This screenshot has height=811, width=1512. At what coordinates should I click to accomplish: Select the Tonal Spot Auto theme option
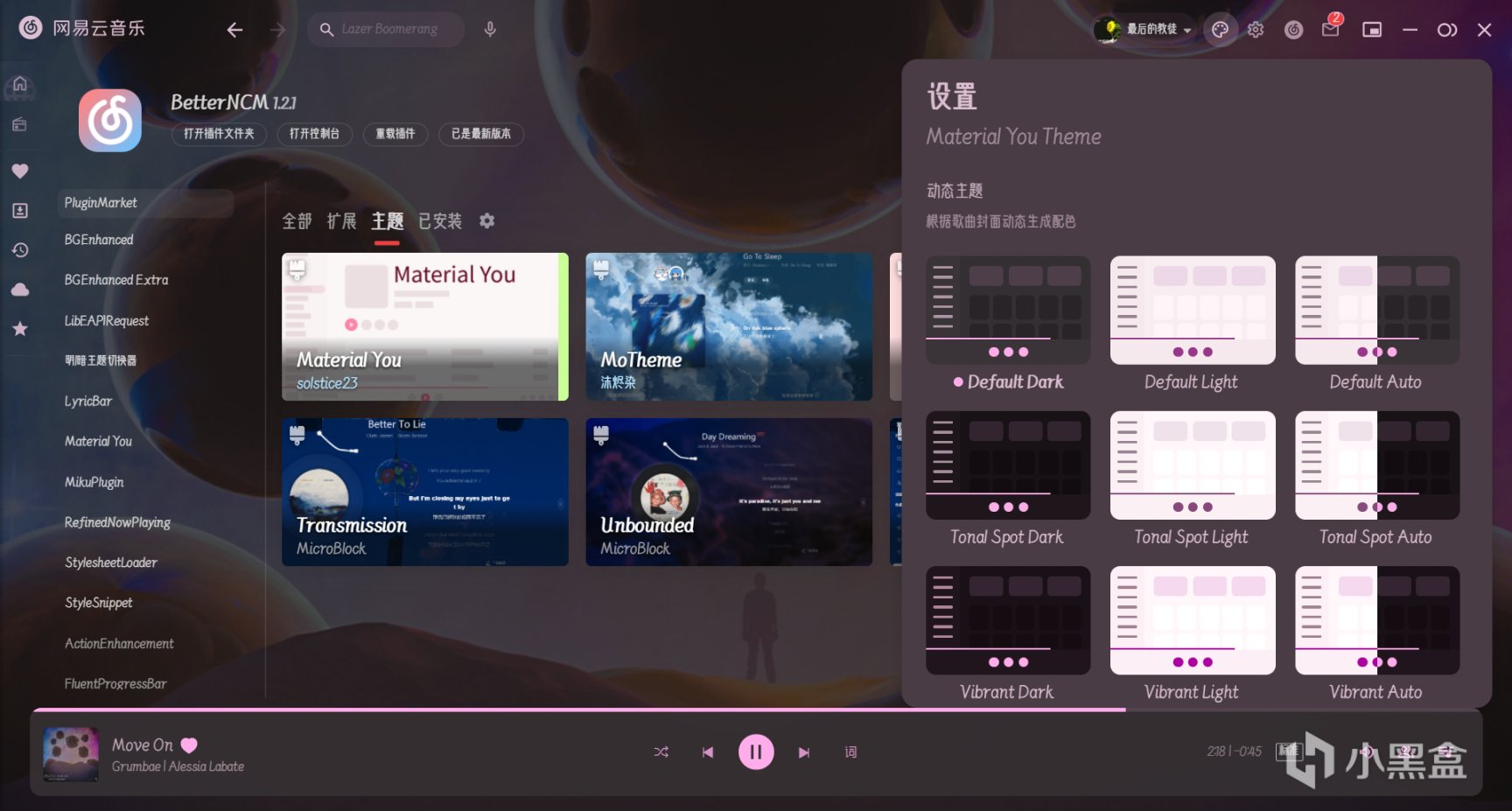[x=1376, y=479]
